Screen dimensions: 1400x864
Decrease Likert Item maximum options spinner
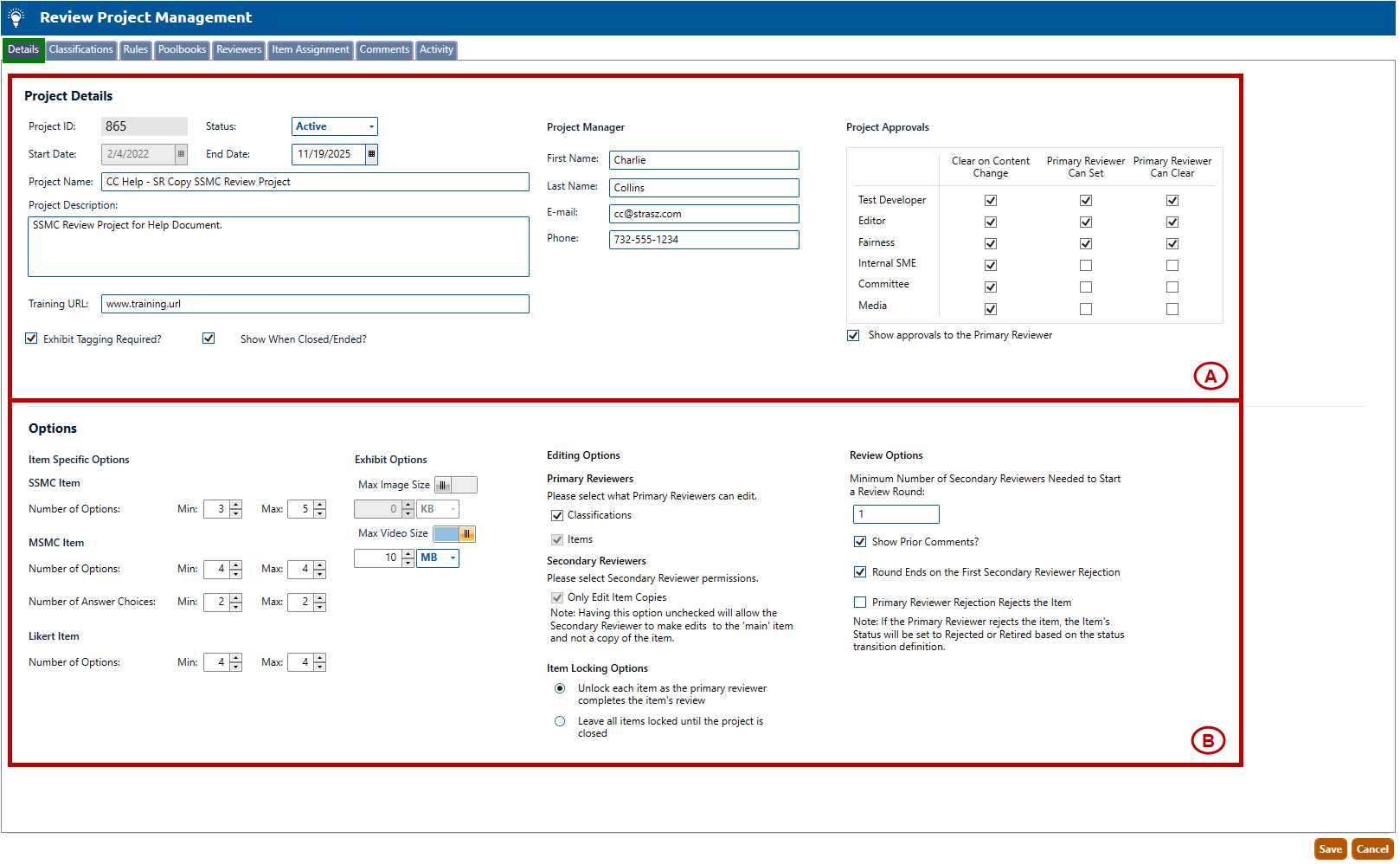coord(320,667)
